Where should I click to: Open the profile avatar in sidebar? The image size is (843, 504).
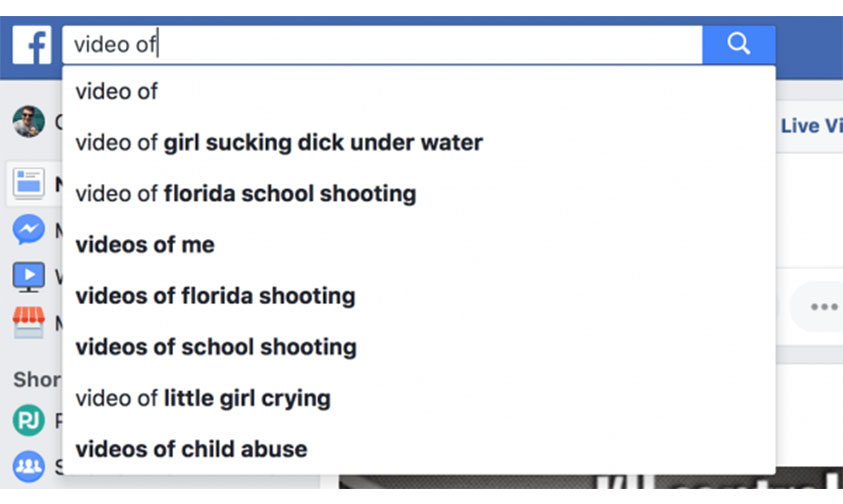point(28,122)
